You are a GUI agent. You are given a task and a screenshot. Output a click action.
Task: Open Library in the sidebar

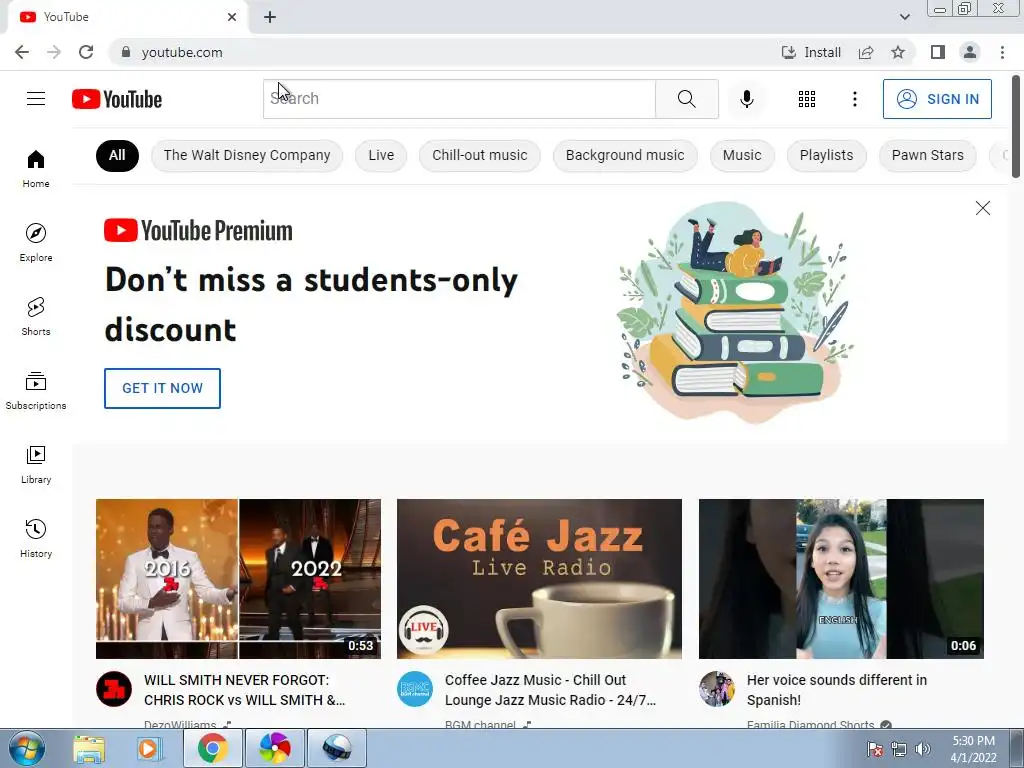36,464
